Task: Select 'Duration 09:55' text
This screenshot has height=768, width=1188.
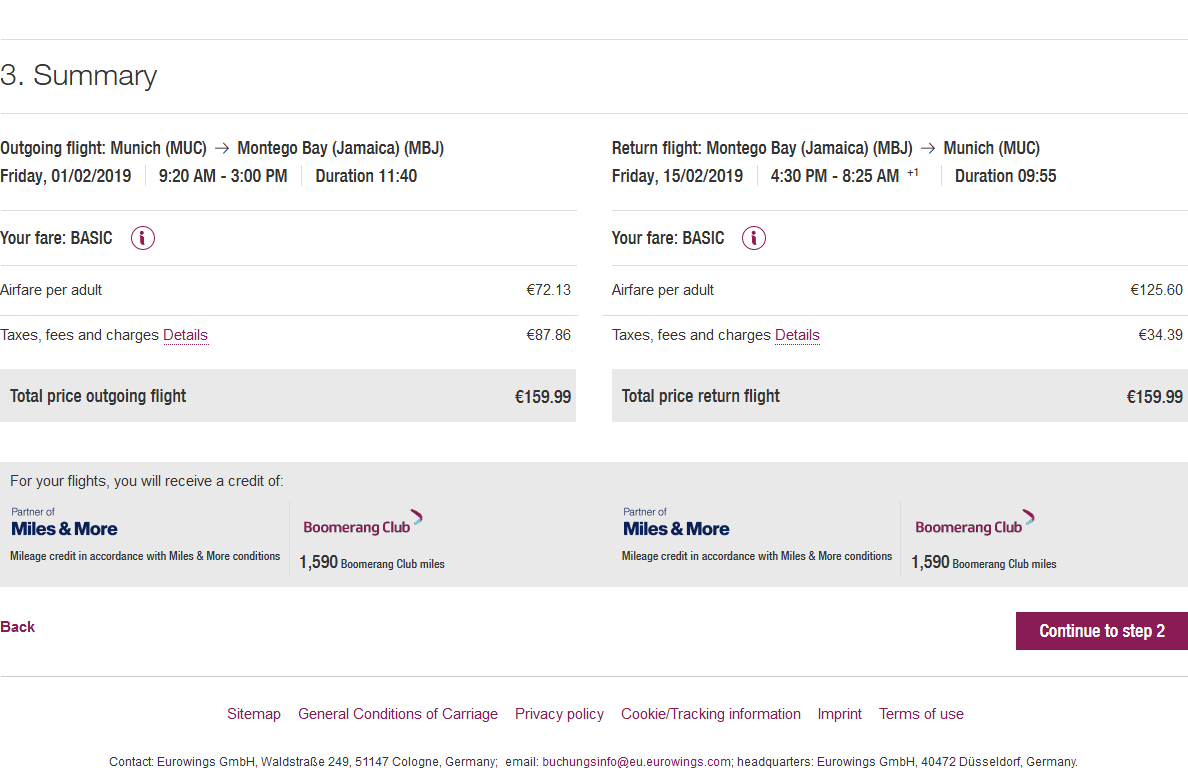Action: click(x=1005, y=176)
